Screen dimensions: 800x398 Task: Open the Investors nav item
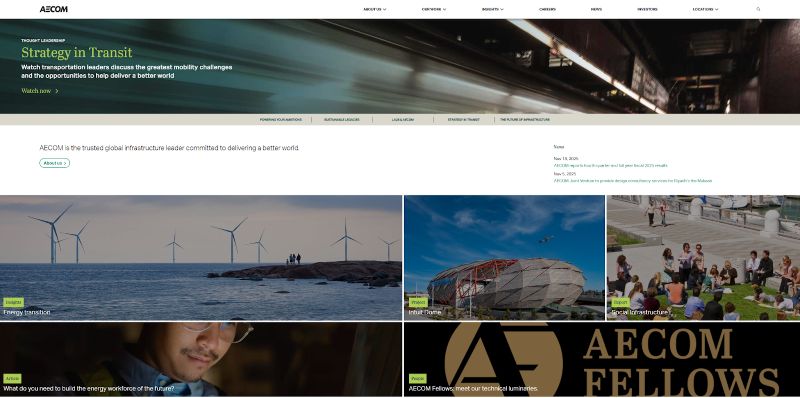pyautogui.click(x=647, y=9)
